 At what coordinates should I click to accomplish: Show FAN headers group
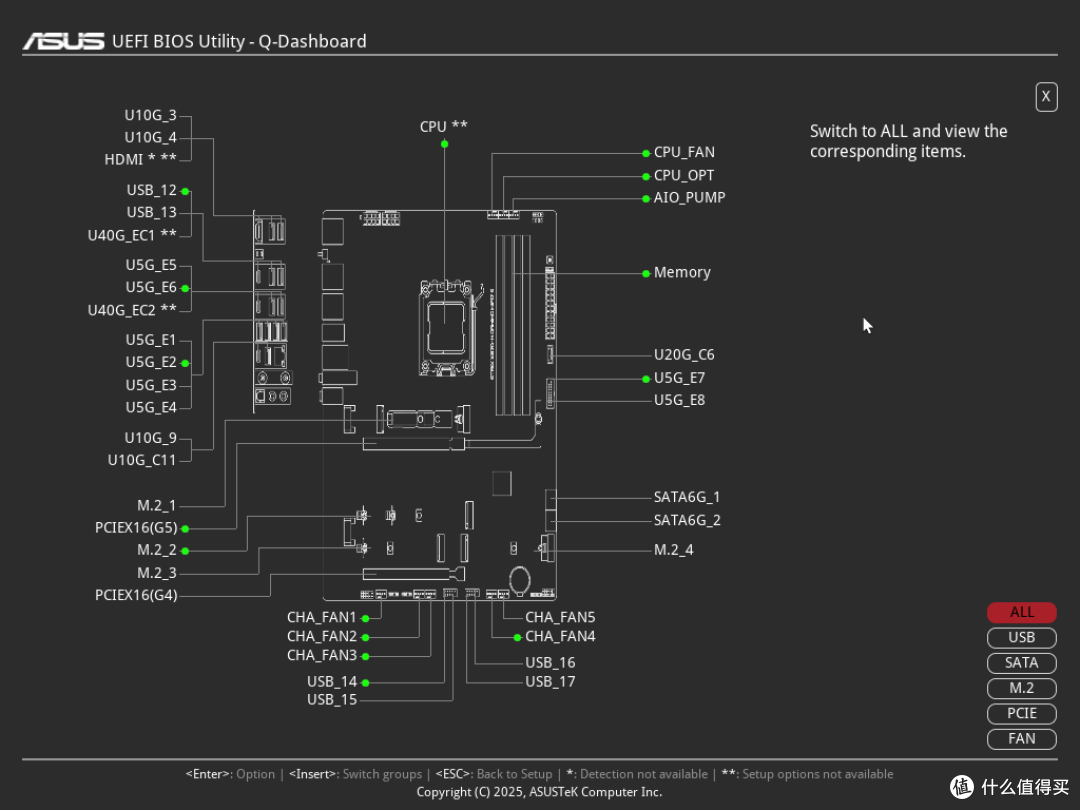click(1021, 739)
